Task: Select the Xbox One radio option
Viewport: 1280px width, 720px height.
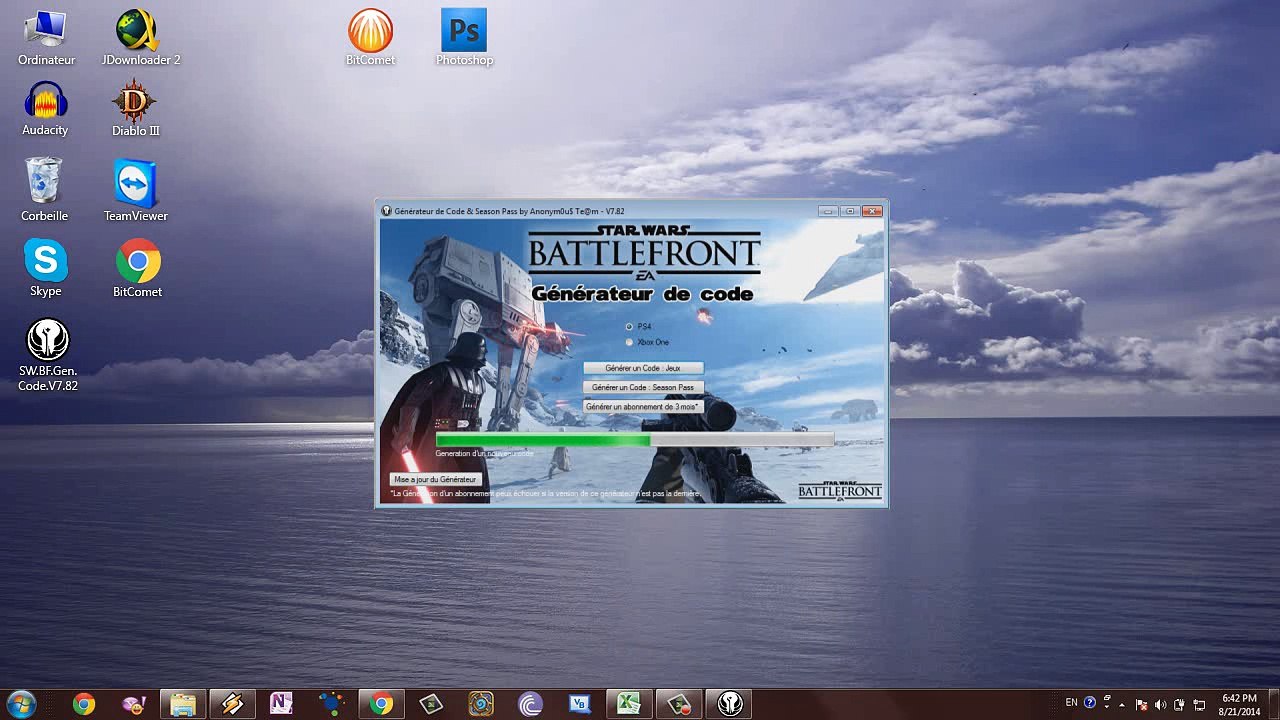Action: point(629,342)
